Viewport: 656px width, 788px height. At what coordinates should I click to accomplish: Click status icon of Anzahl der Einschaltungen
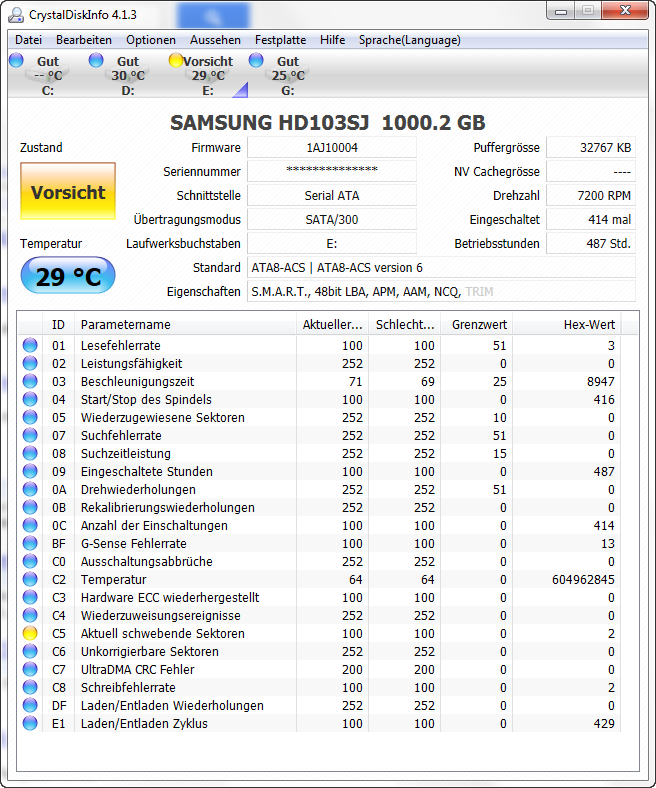[x=30, y=525]
